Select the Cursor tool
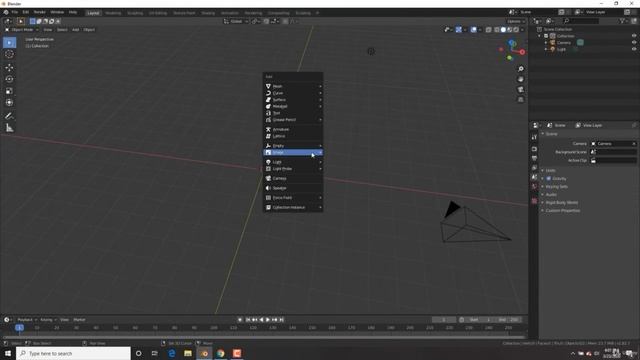640x360 pixels. 9,54
